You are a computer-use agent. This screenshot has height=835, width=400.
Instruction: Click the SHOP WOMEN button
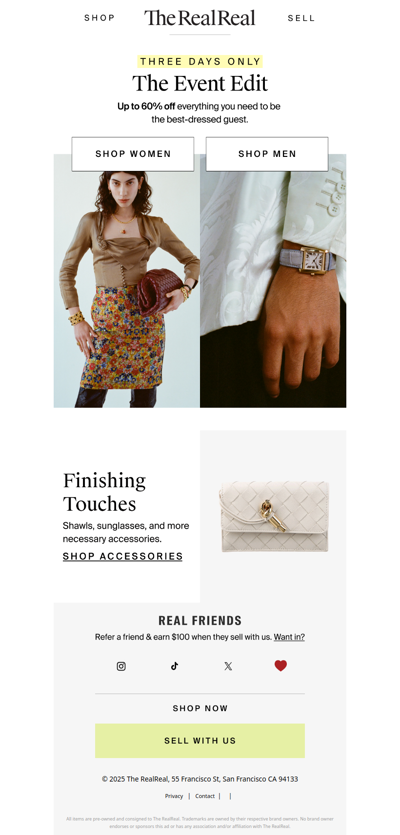click(133, 154)
